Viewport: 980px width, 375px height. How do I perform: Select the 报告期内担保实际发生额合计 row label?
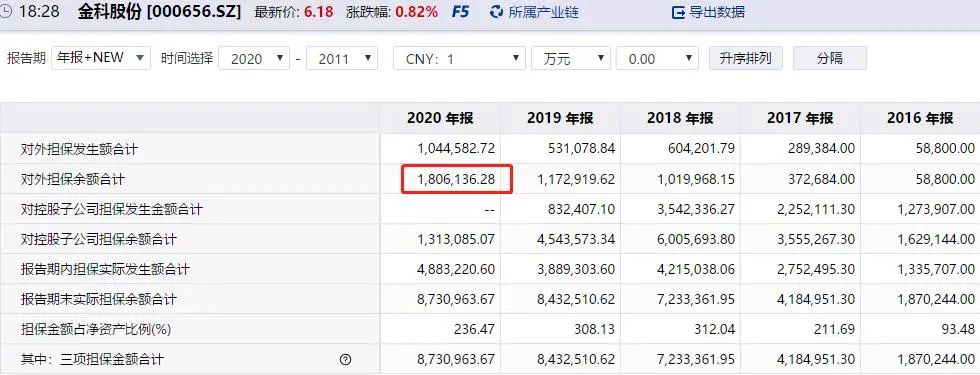105,269
